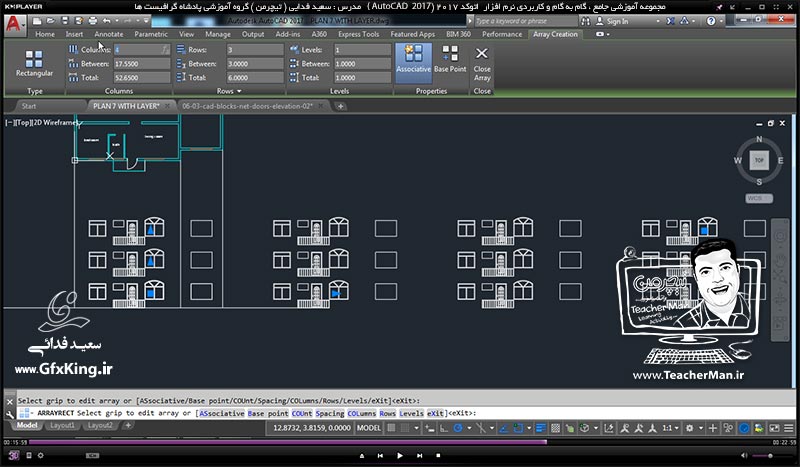The width and height of the screenshot is (800, 467).
Task: Open the Express Tools ribbon tab
Action: click(x=359, y=34)
